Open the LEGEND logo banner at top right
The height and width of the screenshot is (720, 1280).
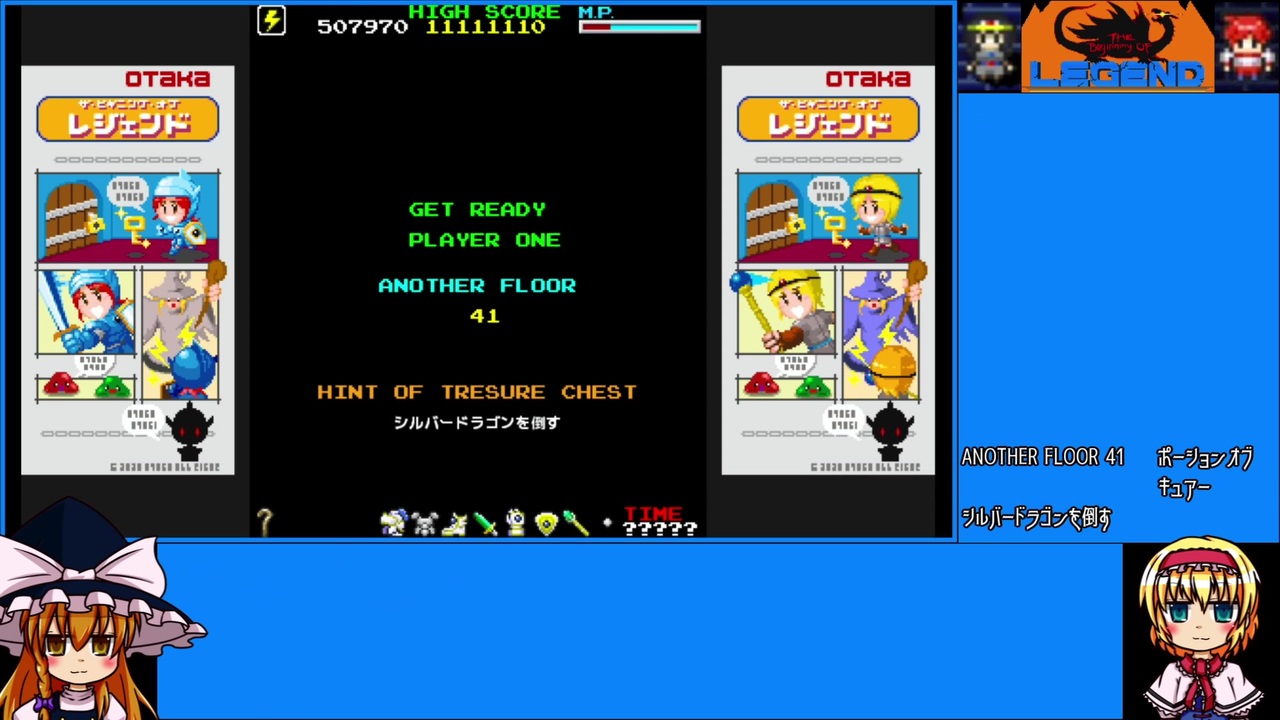1117,45
